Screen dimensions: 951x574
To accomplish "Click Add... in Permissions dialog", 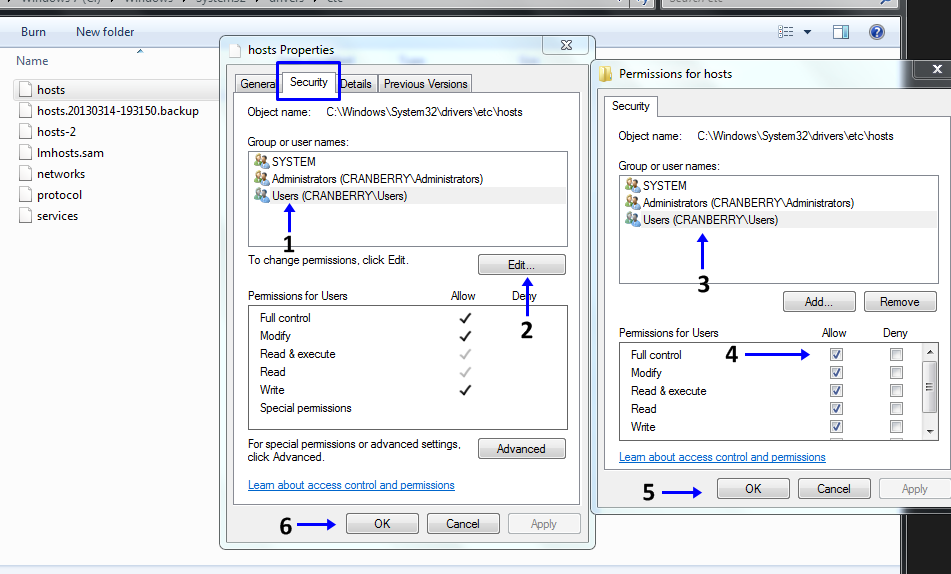I will pos(819,302).
